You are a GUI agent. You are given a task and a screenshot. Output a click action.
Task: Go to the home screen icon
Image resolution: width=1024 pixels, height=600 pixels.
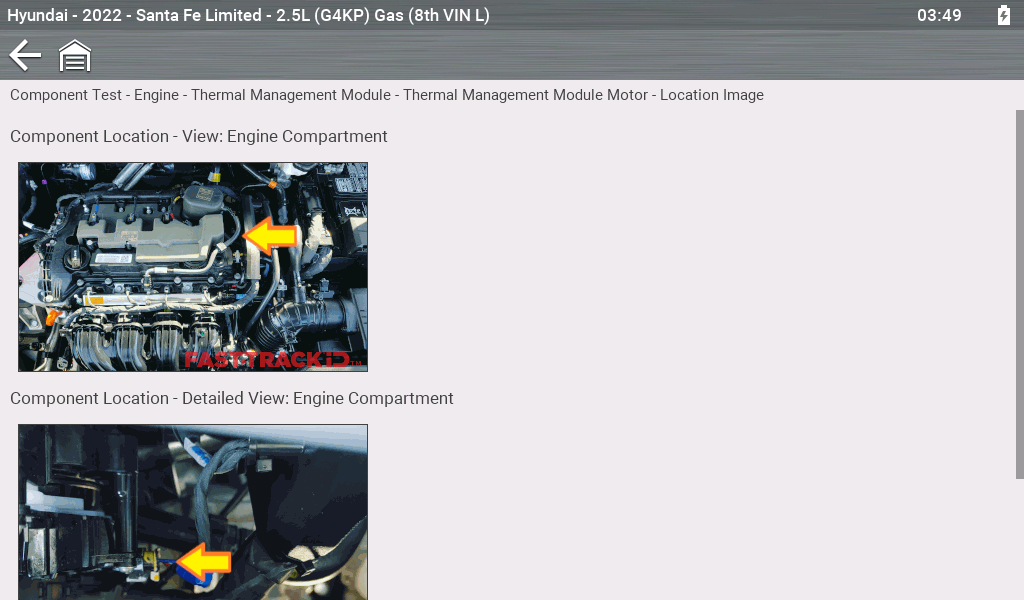[x=75, y=56]
